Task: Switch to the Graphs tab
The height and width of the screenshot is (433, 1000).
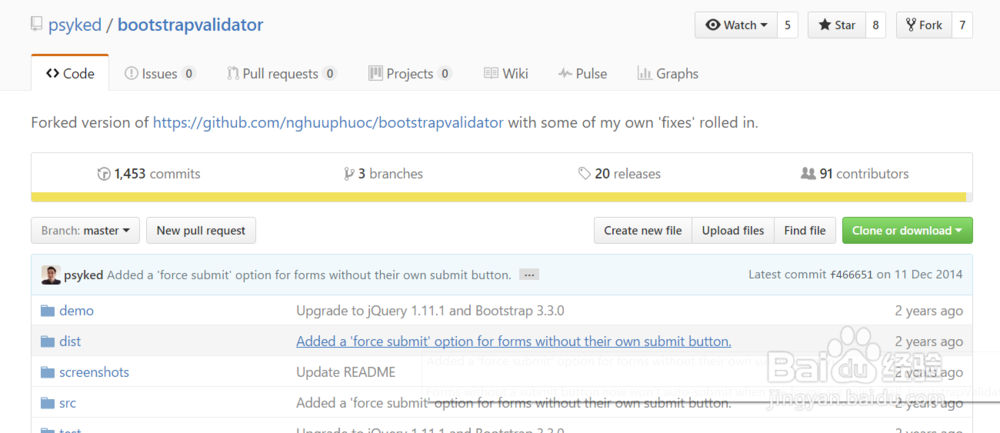Action: 668,73
